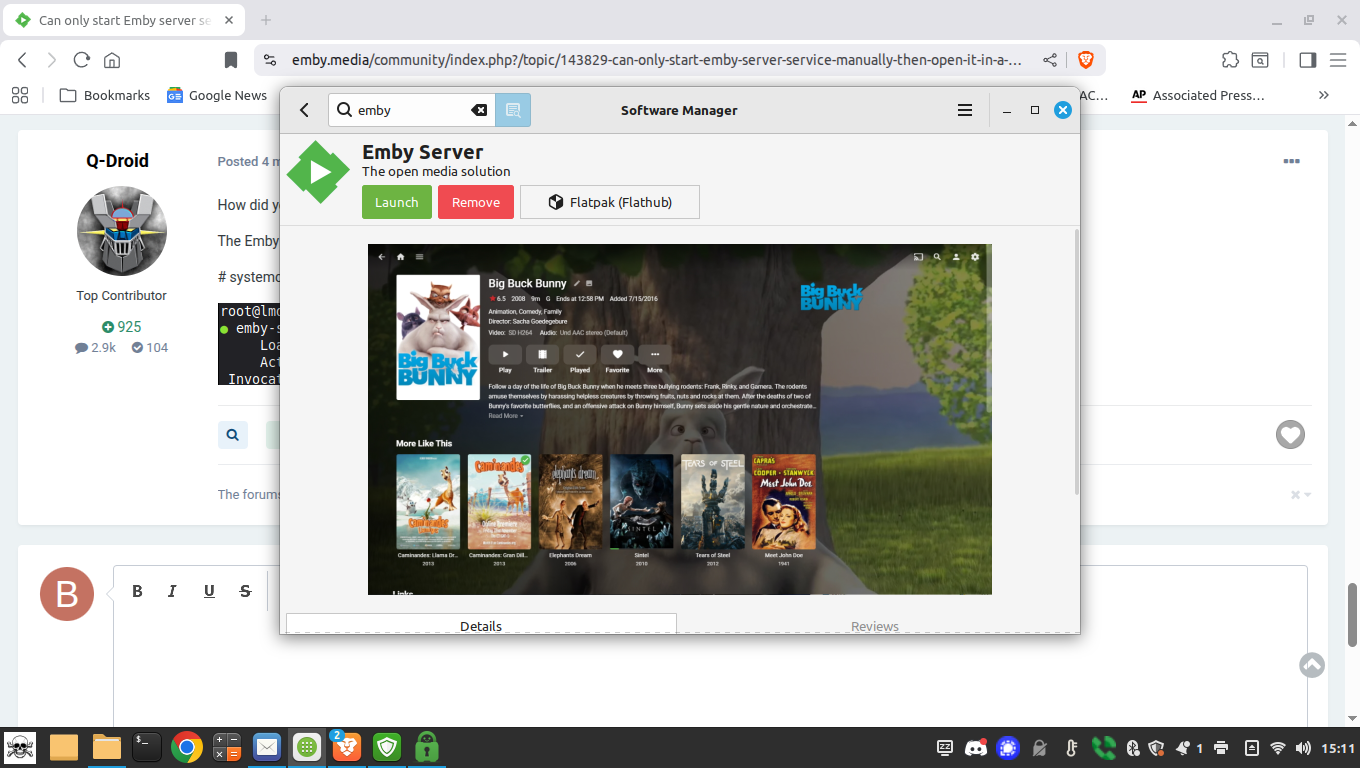Open the mail client from the taskbar
1360x768 pixels.
coord(267,747)
